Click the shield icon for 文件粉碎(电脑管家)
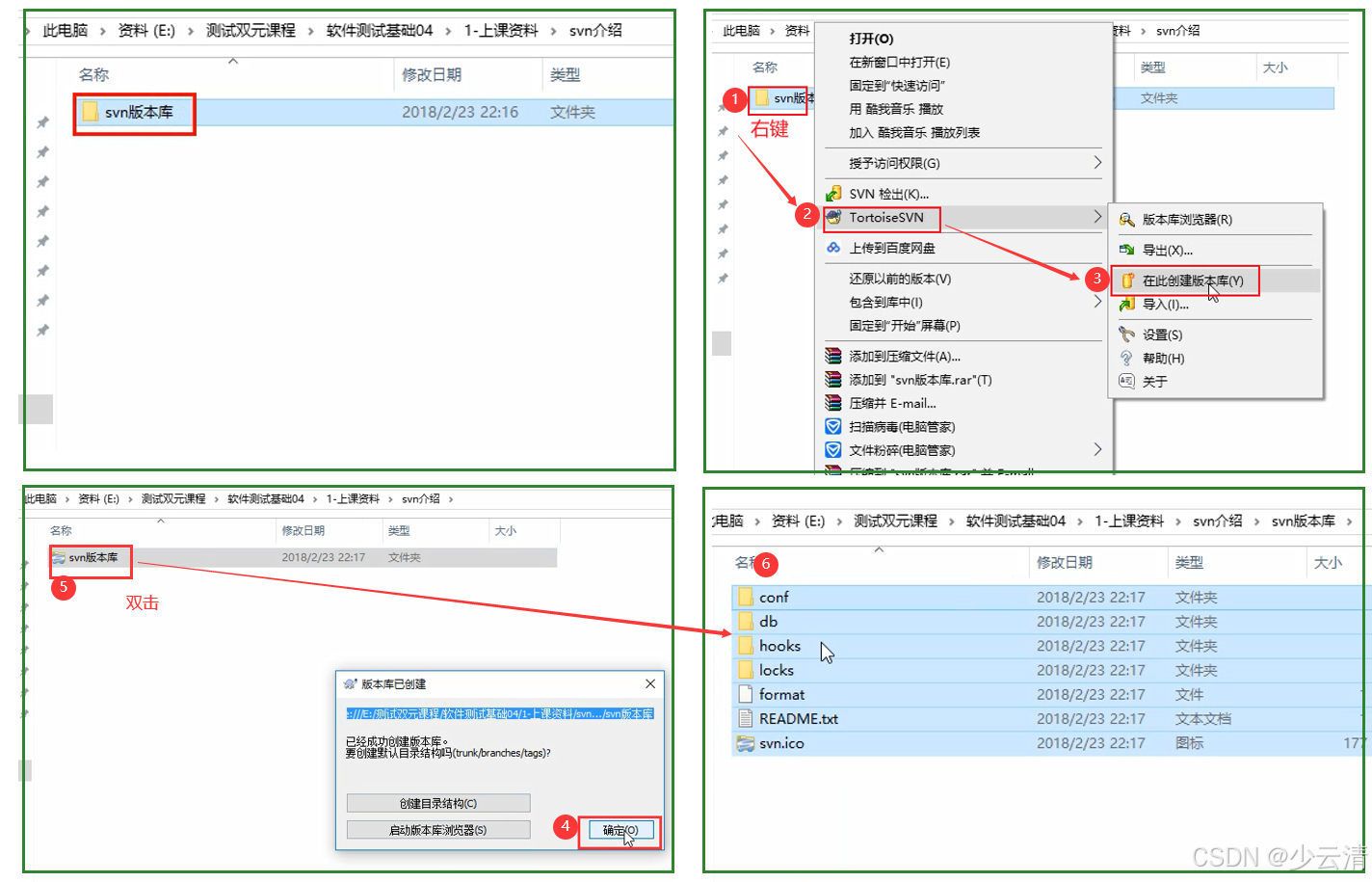 coord(833,450)
